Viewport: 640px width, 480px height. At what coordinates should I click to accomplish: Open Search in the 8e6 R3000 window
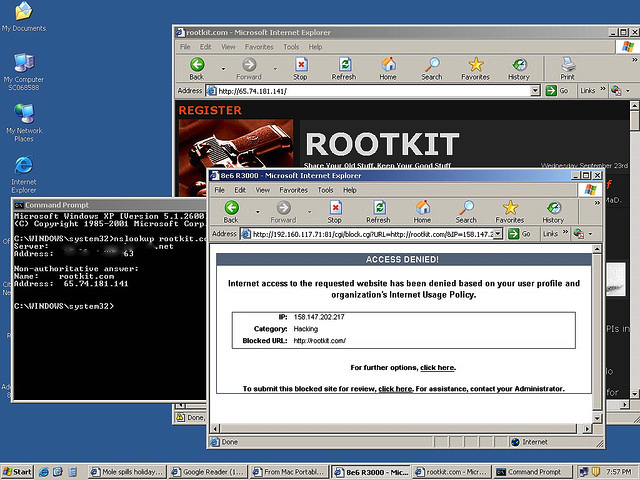tap(466, 212)
